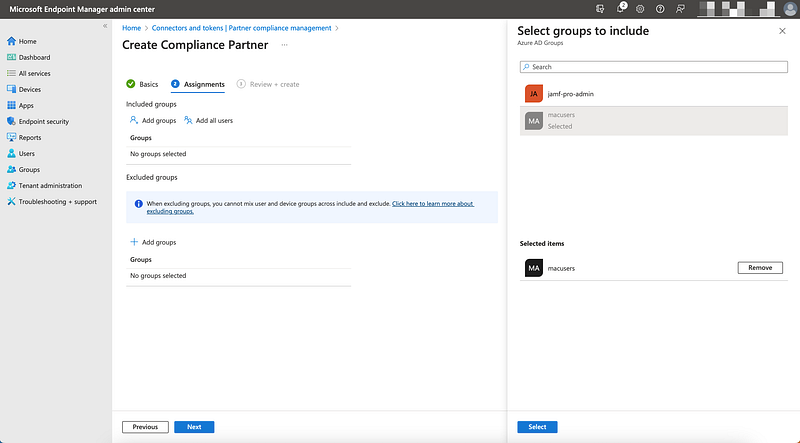Open Dashboard in the sidebar
800x443 pixels.
(29, 57)
